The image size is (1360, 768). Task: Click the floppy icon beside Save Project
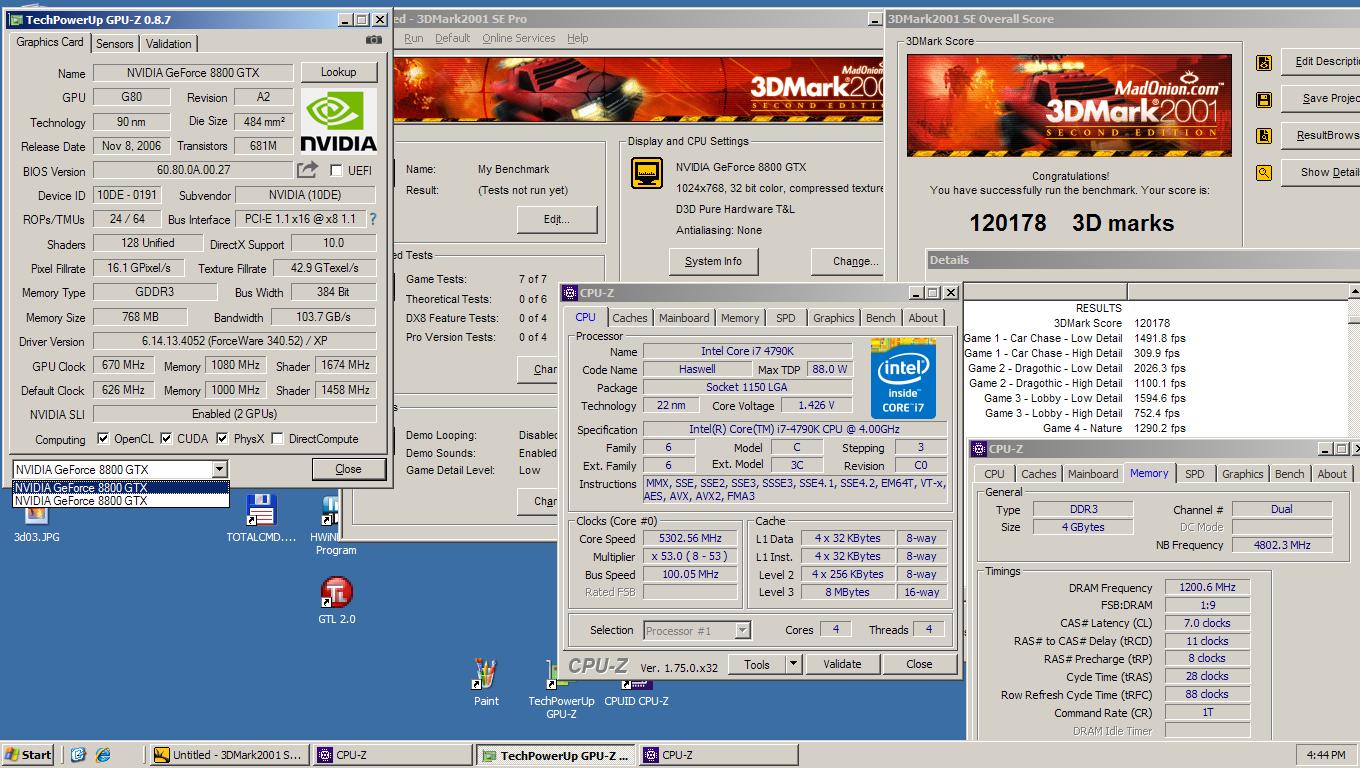click(1264, 99)
